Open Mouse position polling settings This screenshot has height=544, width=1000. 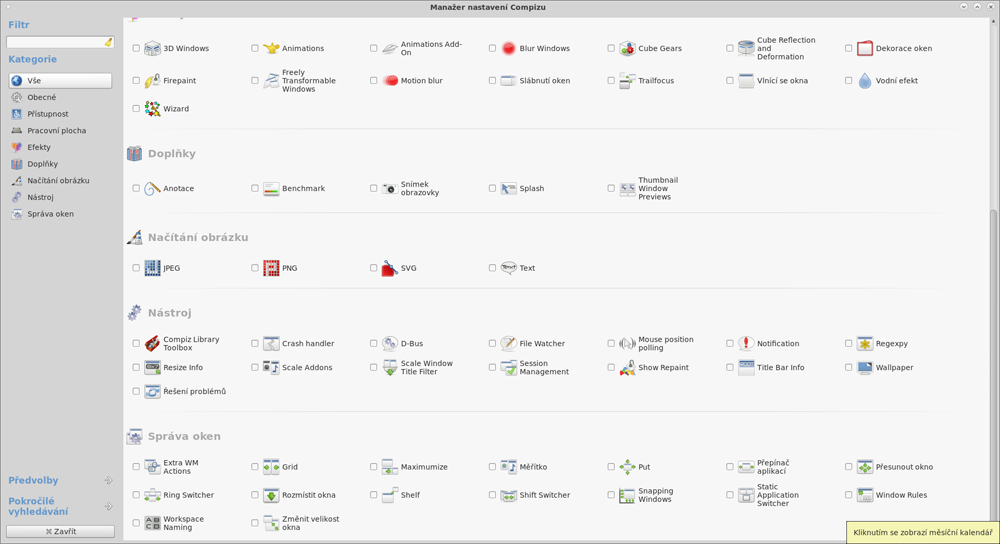(x=665, y=344)
